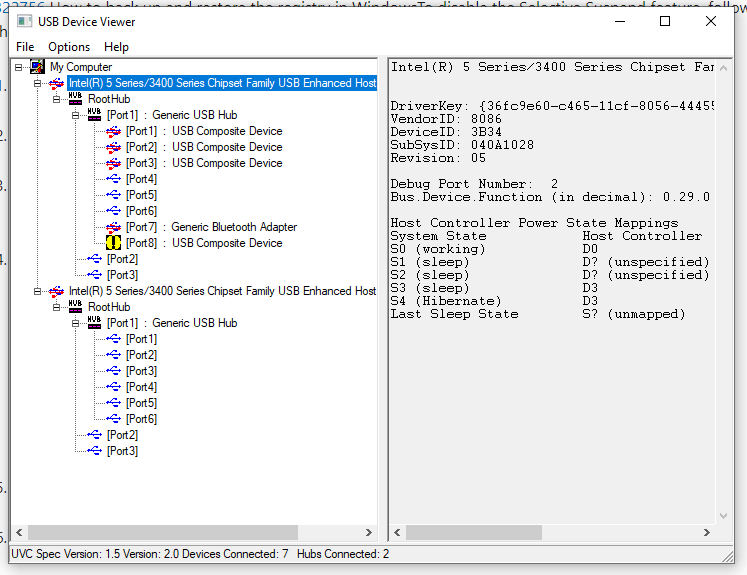Image resolution: width=747 pixels, height=575 pixels.
Task: Select the first [Port1] Generic USB Hub label
Action: [x=172, y=115]
